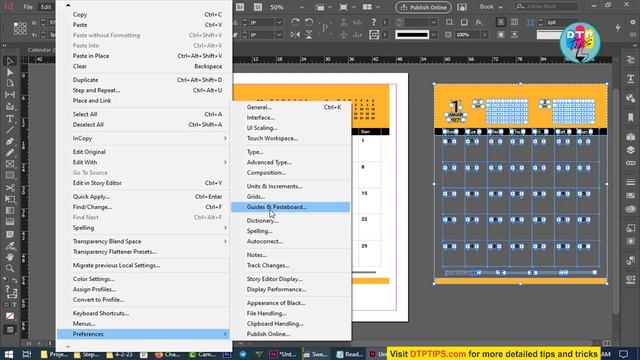
Task: Click the Publish Online button
Action: pos(423,7)
